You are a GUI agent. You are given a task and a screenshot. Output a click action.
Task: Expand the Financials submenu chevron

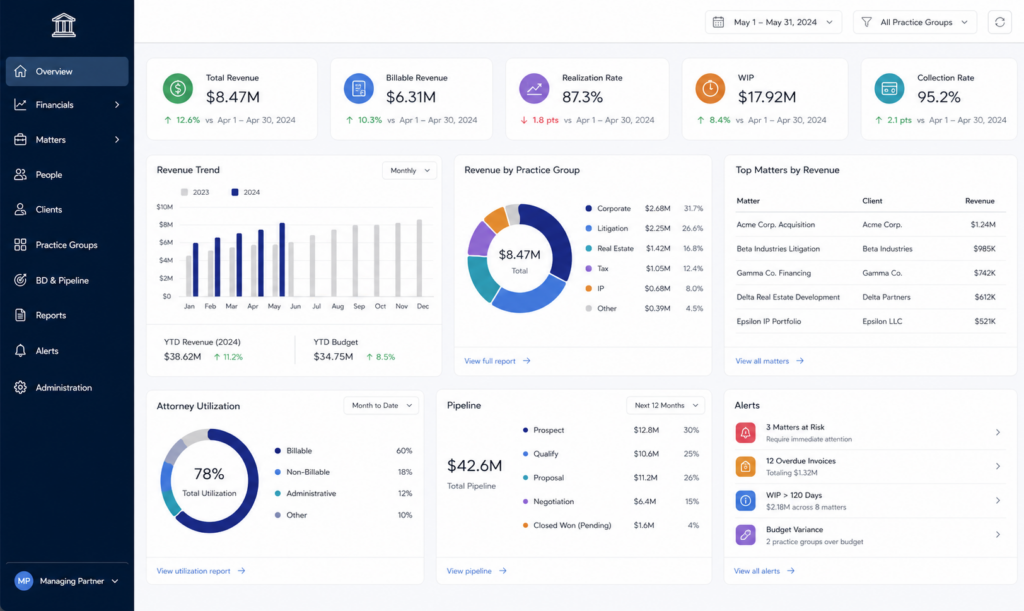click(x=117, y=104)
